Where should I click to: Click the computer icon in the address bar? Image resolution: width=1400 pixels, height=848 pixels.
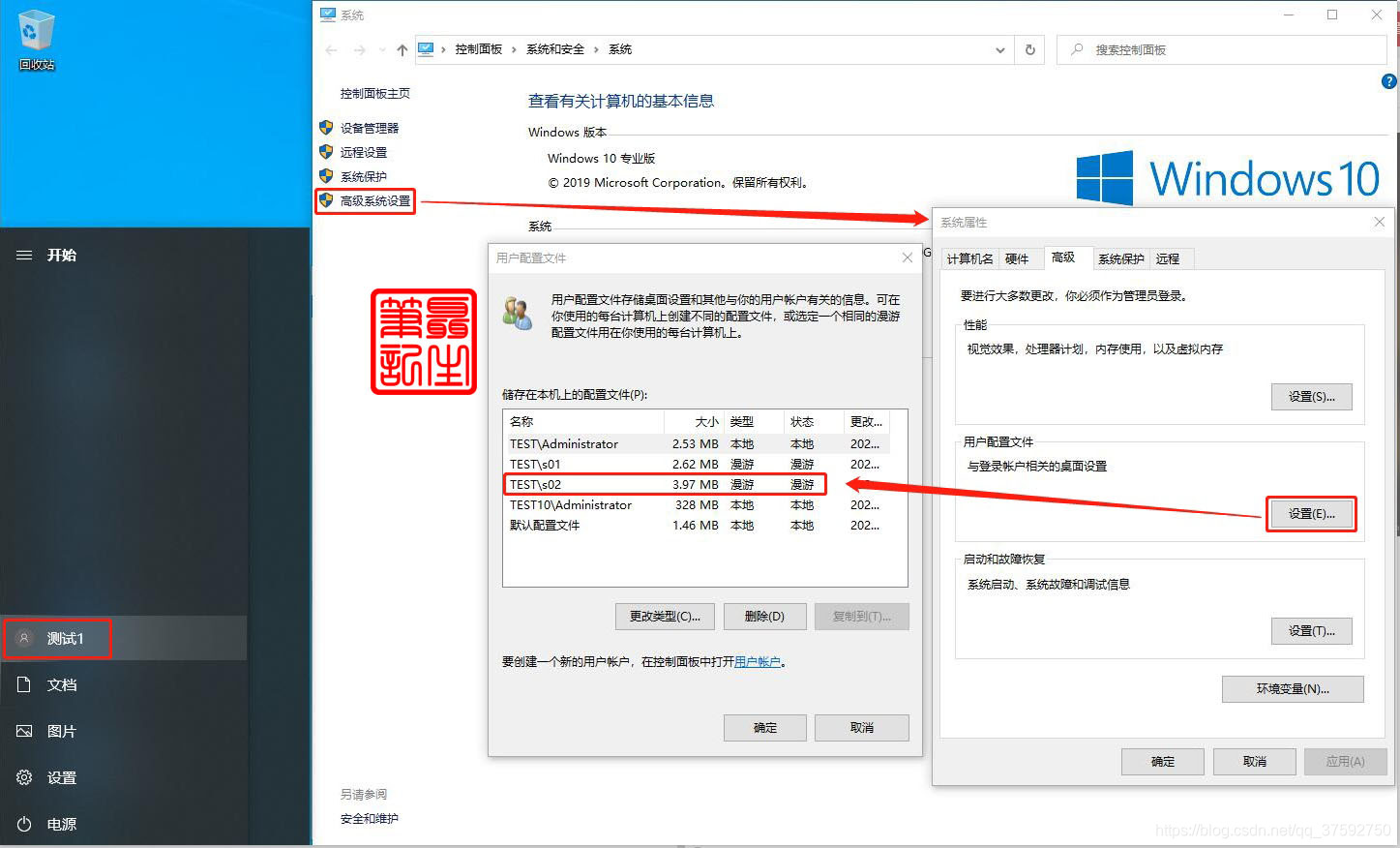(x=425, y=49)
